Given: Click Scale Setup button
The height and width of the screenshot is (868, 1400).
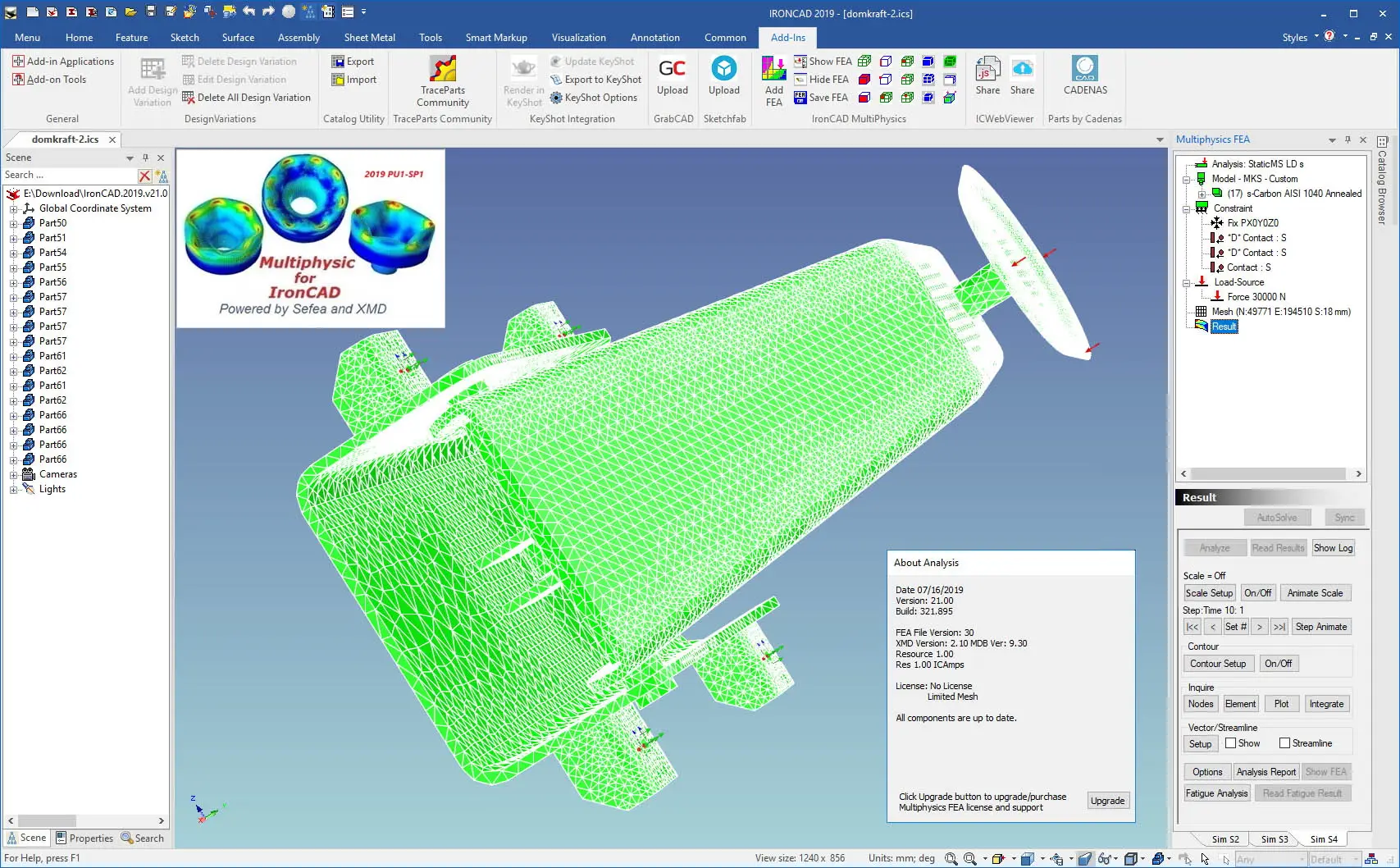Looking at the screenshot, I should click(x=1209, y=593).
